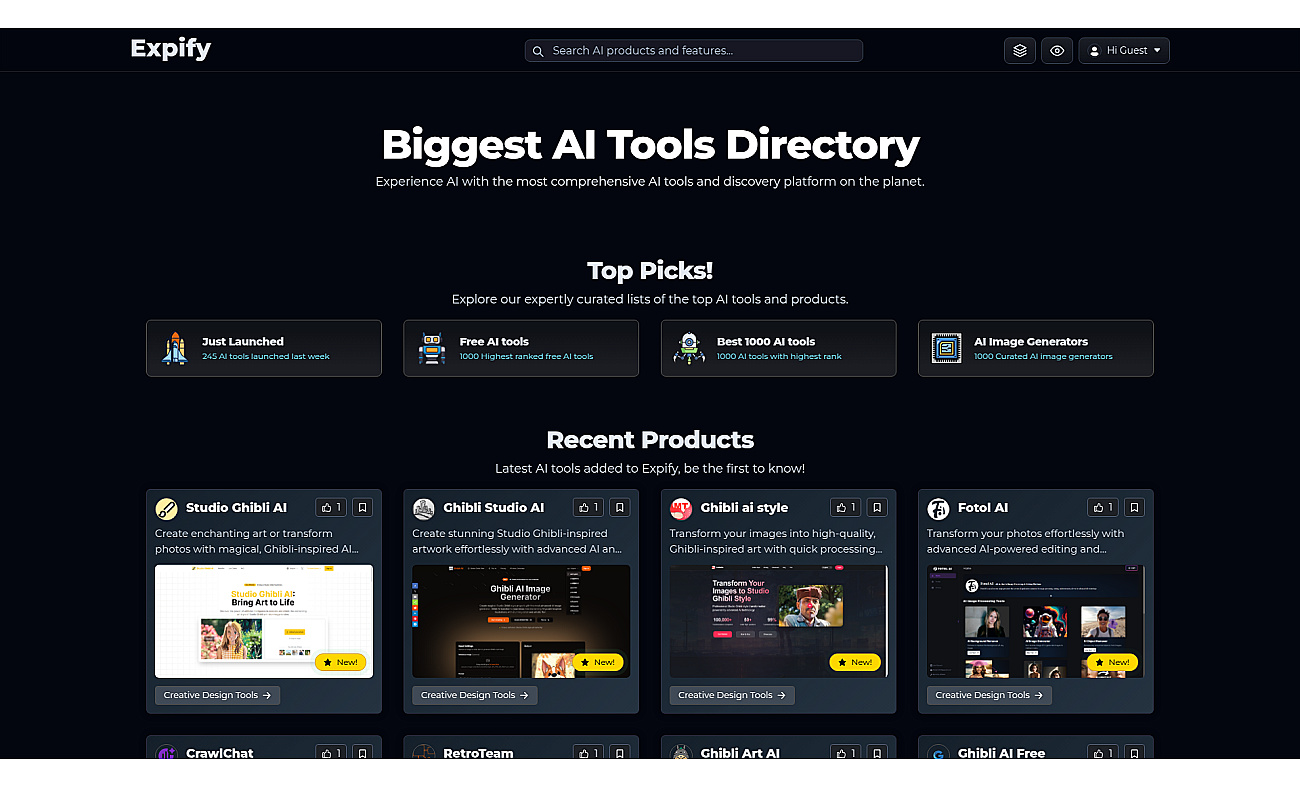The height and width of the screenshot is (788, 1300).
Task: Open RetroTeam product title
Action: [x=478, y=753]
